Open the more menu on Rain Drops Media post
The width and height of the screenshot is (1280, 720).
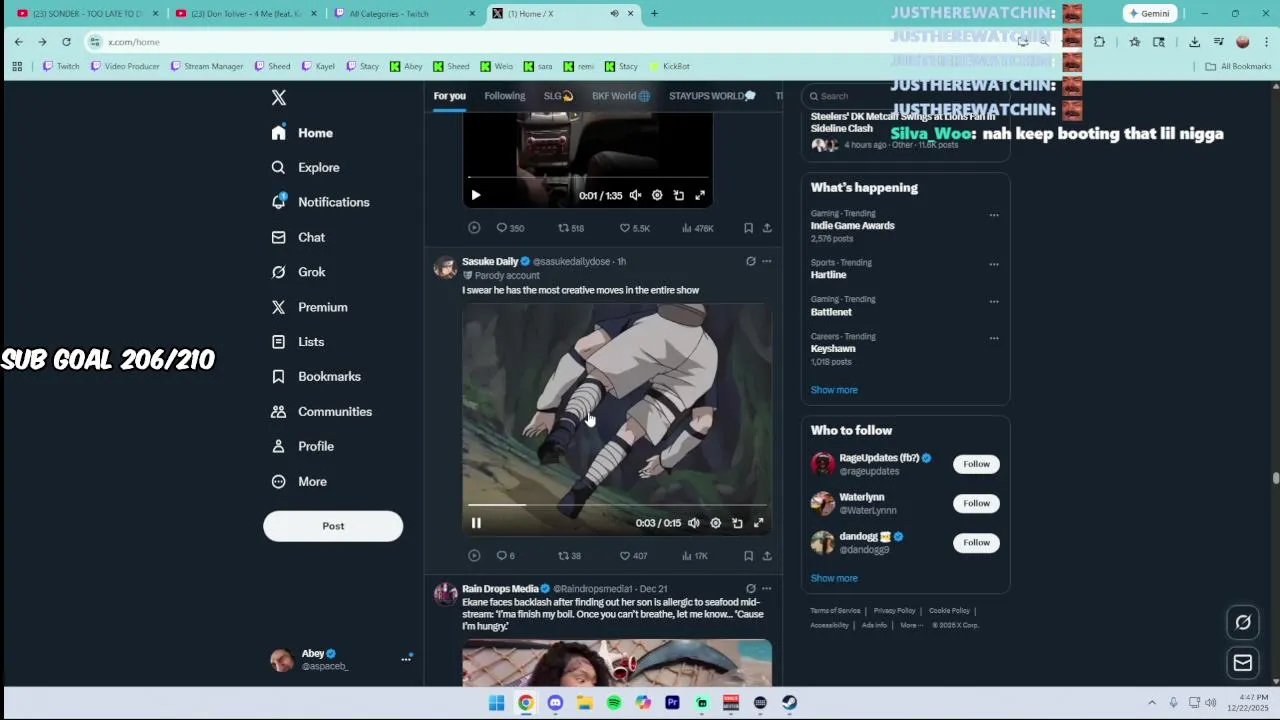(x=767, y=589)
